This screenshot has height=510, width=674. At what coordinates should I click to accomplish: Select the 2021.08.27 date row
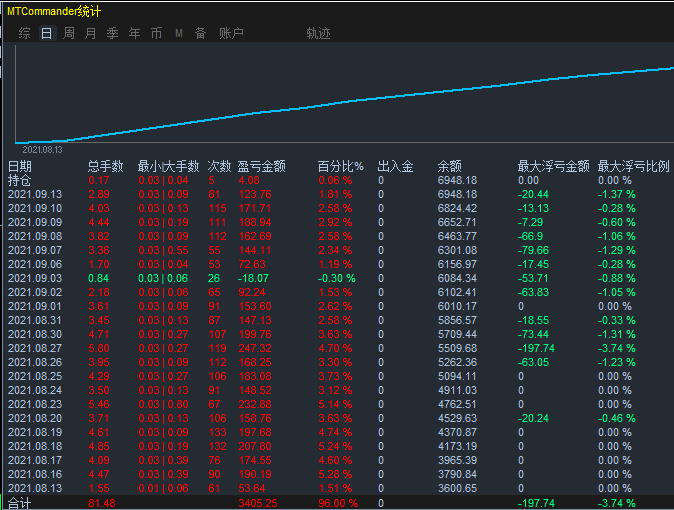(35, 348)
